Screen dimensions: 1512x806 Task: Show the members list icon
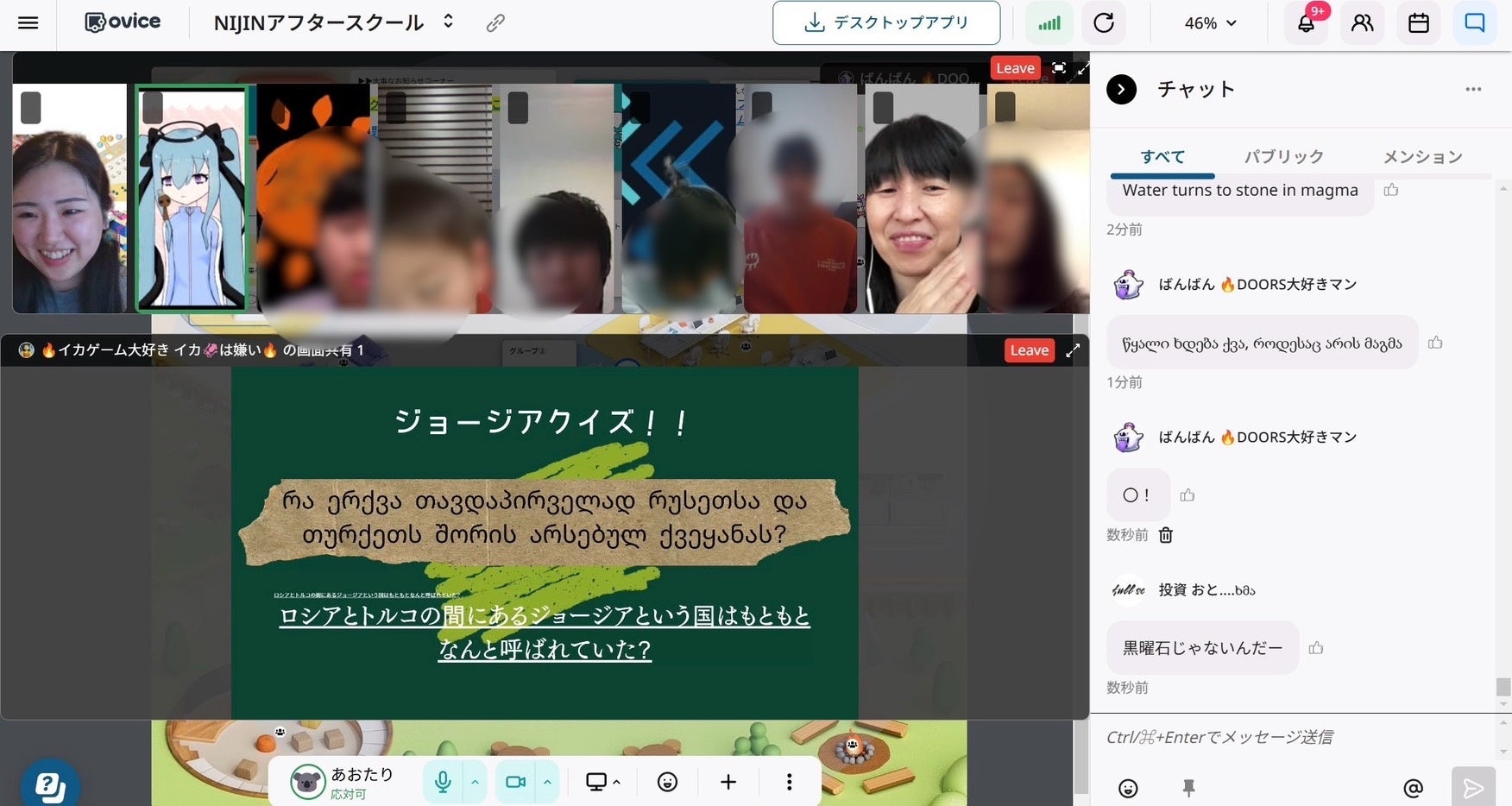coord(1363,23)
